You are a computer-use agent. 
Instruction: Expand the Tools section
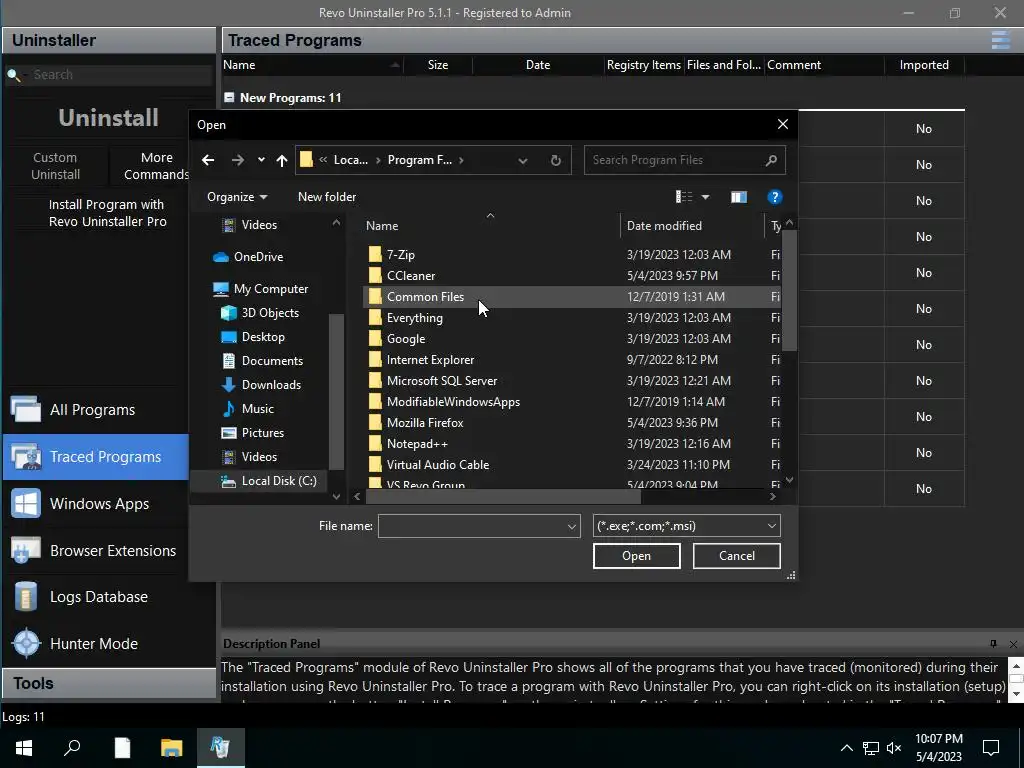tap(108, 684)
